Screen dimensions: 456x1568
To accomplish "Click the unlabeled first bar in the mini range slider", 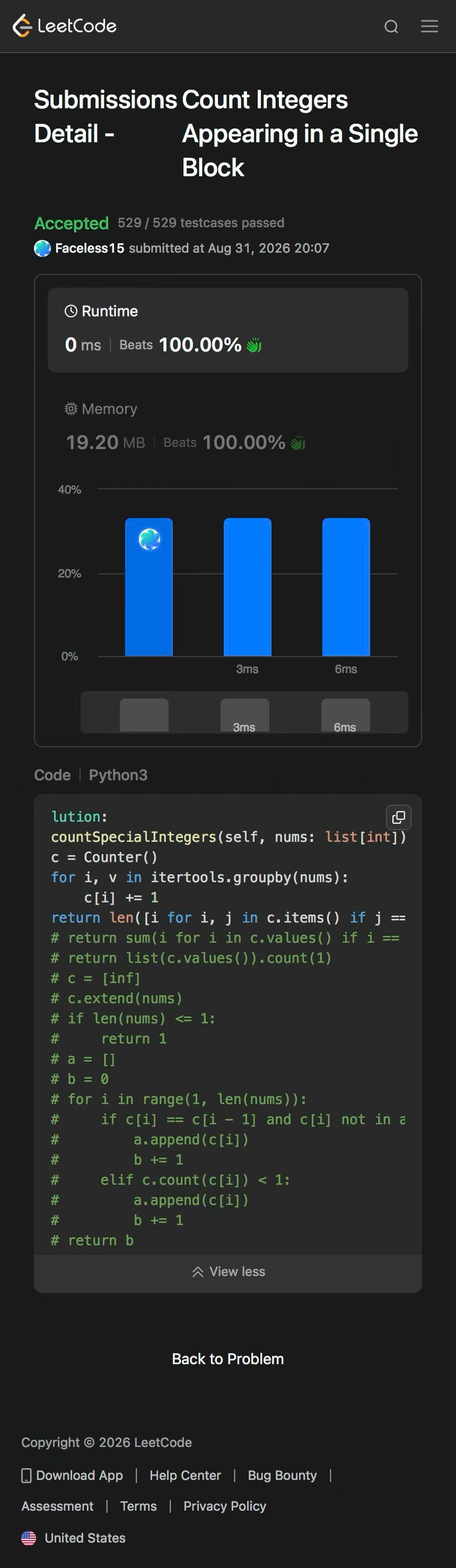I will 144,715.
